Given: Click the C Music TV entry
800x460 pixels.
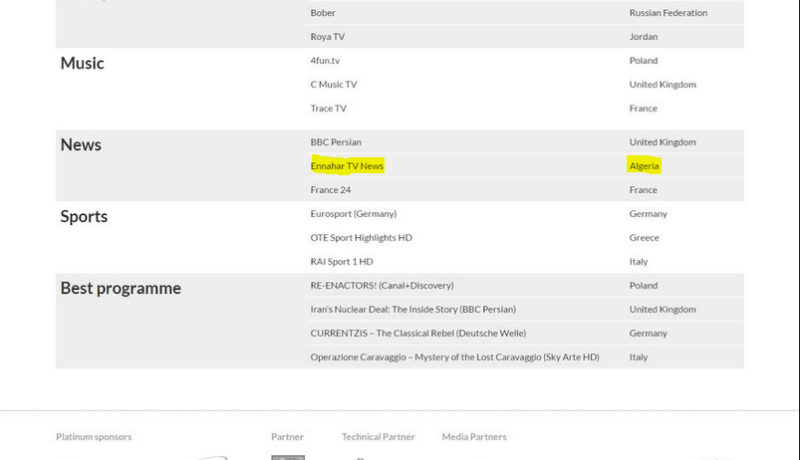Looking at the screenshot, I should point(334,85).
